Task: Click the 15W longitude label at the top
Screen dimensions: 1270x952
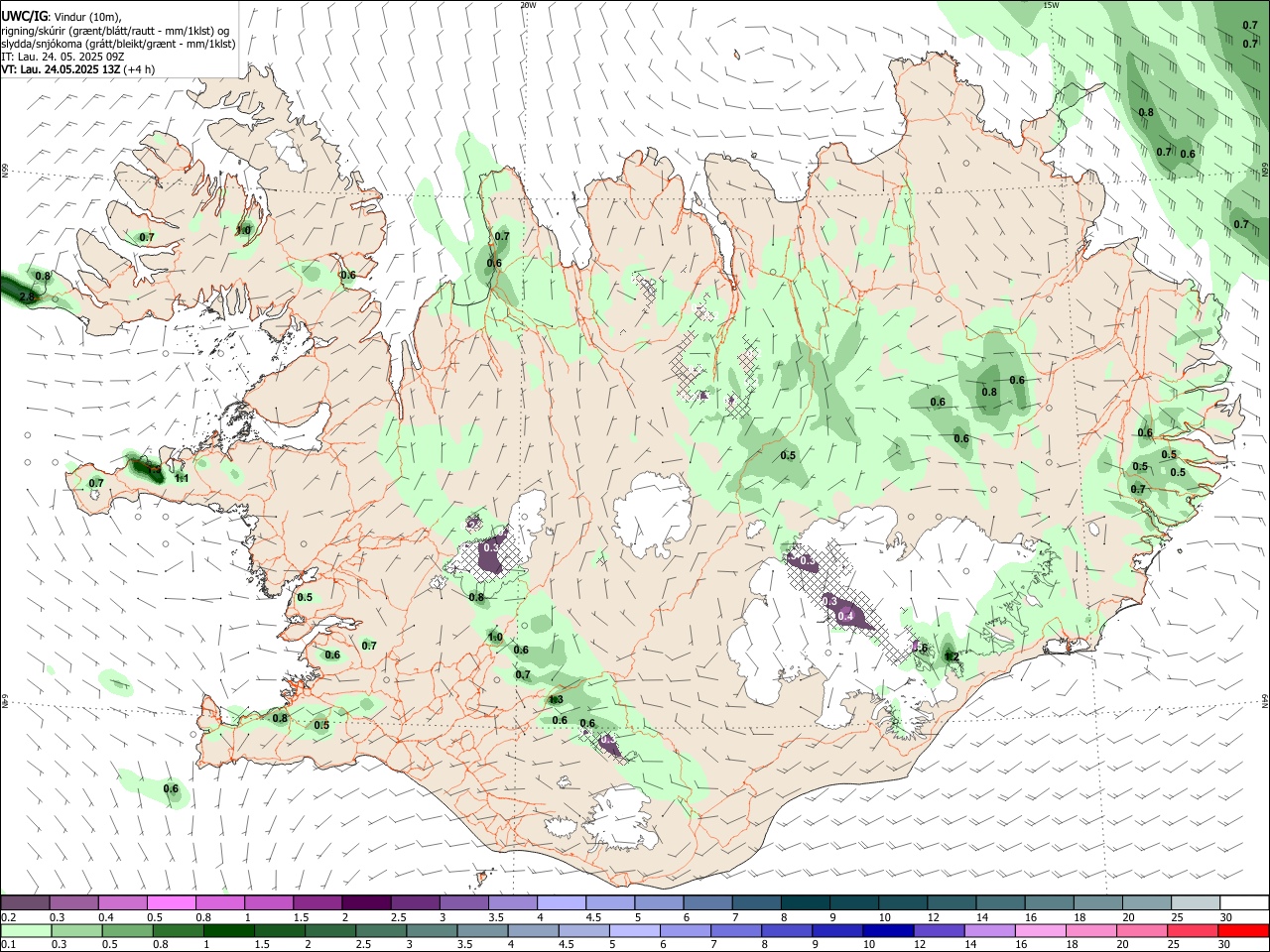Action: 1052,5
